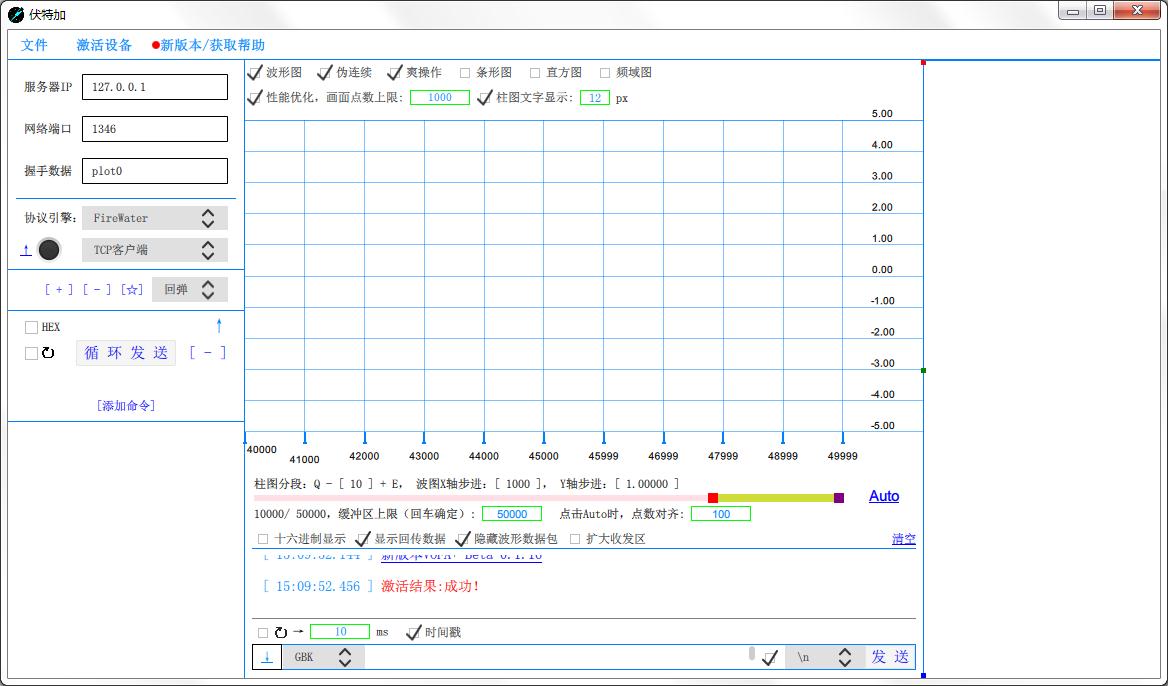Enable the 十六进制显示 checkbox
This screenshot has height=686, width=1168.
(x=263, y=539)
